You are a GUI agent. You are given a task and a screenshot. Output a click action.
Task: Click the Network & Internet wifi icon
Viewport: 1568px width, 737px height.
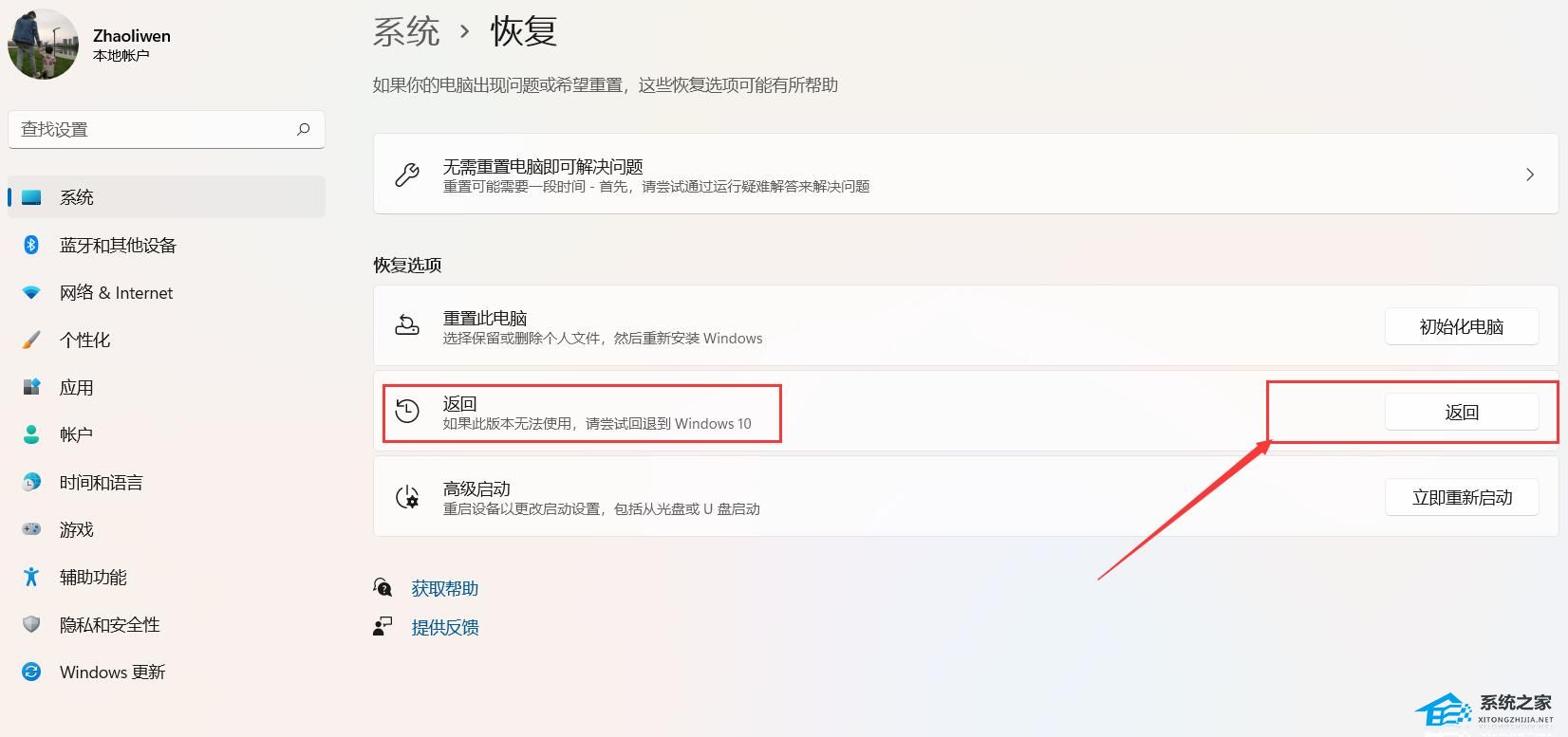(x=31, y=292)
